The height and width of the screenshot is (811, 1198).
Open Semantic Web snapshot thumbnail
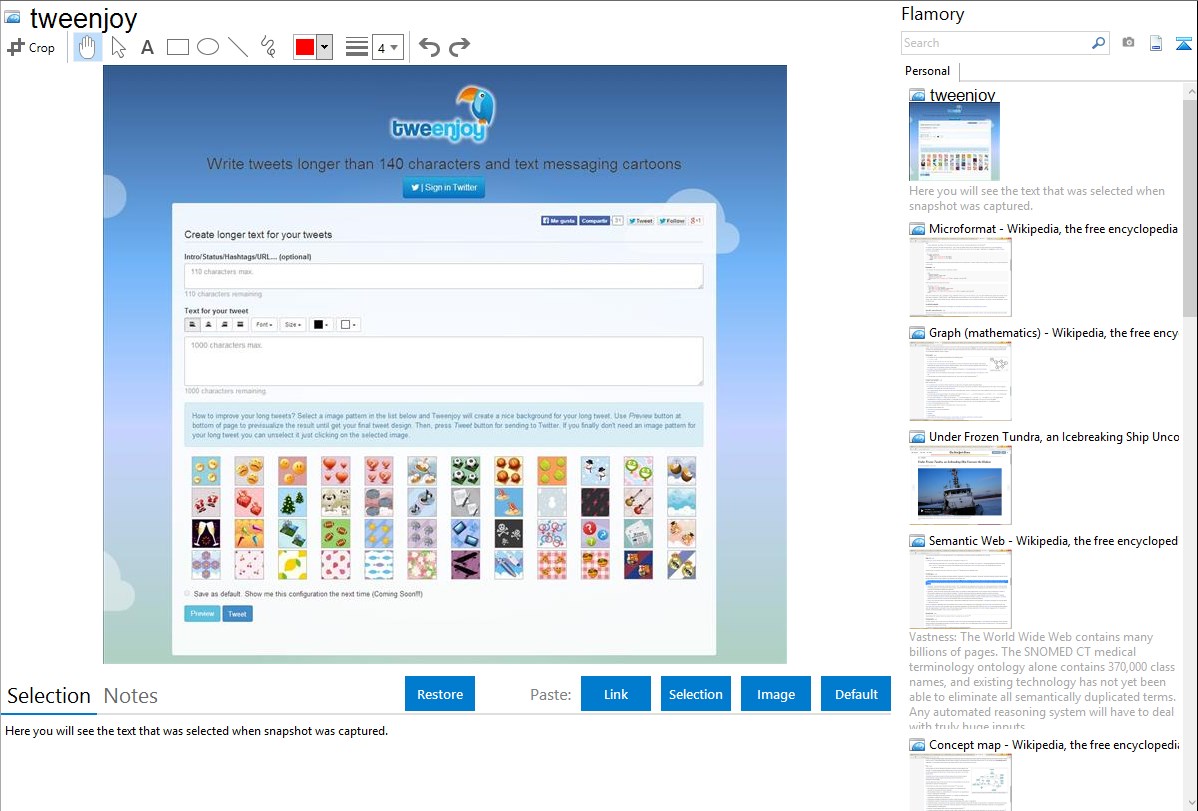(x=960, y=589)
